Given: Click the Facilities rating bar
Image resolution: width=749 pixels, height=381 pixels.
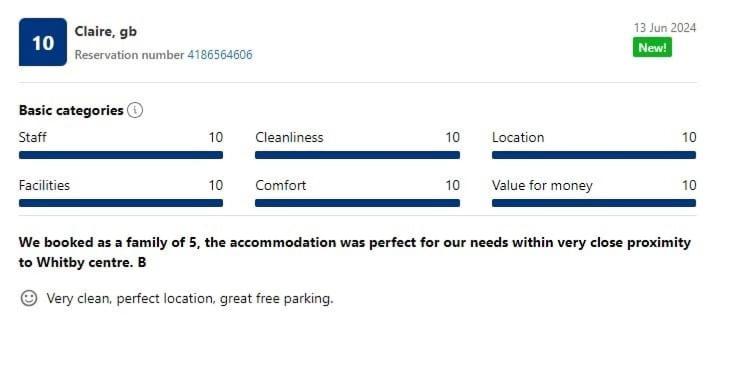Looking at the screenshot, I should 121,203.
